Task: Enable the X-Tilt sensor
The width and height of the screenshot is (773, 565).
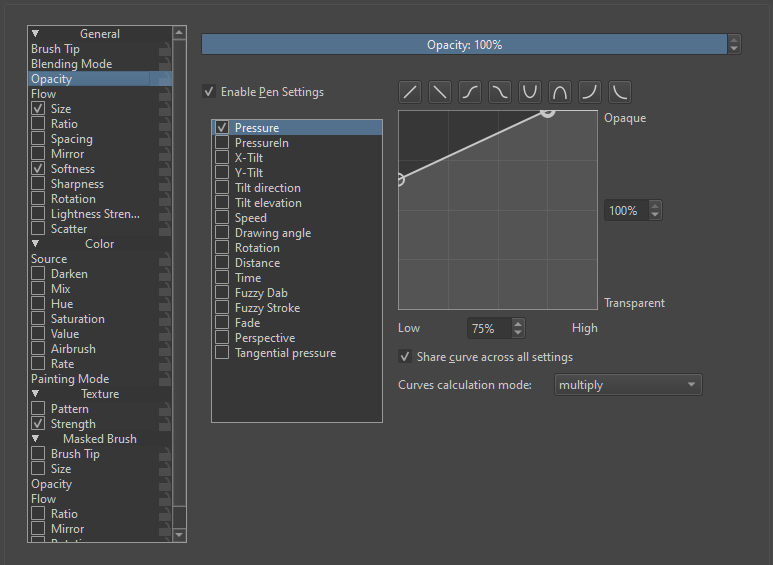Action: [222, 158]
